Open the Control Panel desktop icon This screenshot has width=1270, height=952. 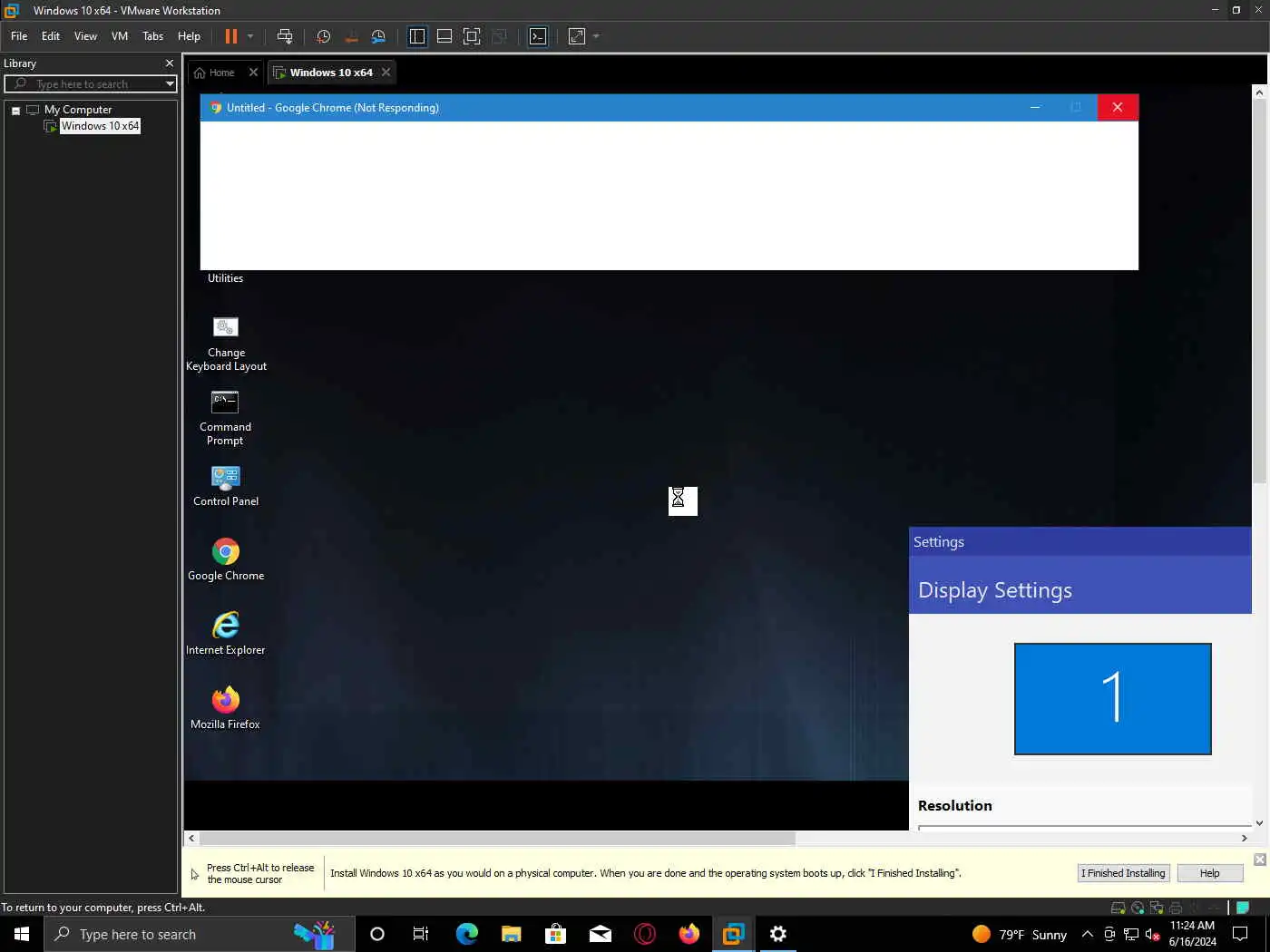coord(226,486)
